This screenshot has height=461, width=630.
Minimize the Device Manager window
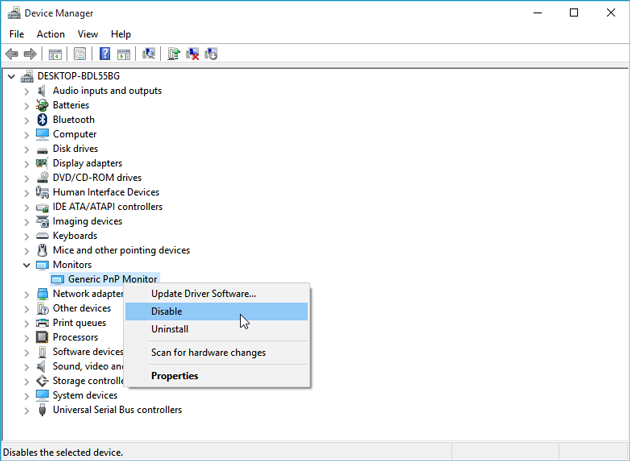(538, 13)
